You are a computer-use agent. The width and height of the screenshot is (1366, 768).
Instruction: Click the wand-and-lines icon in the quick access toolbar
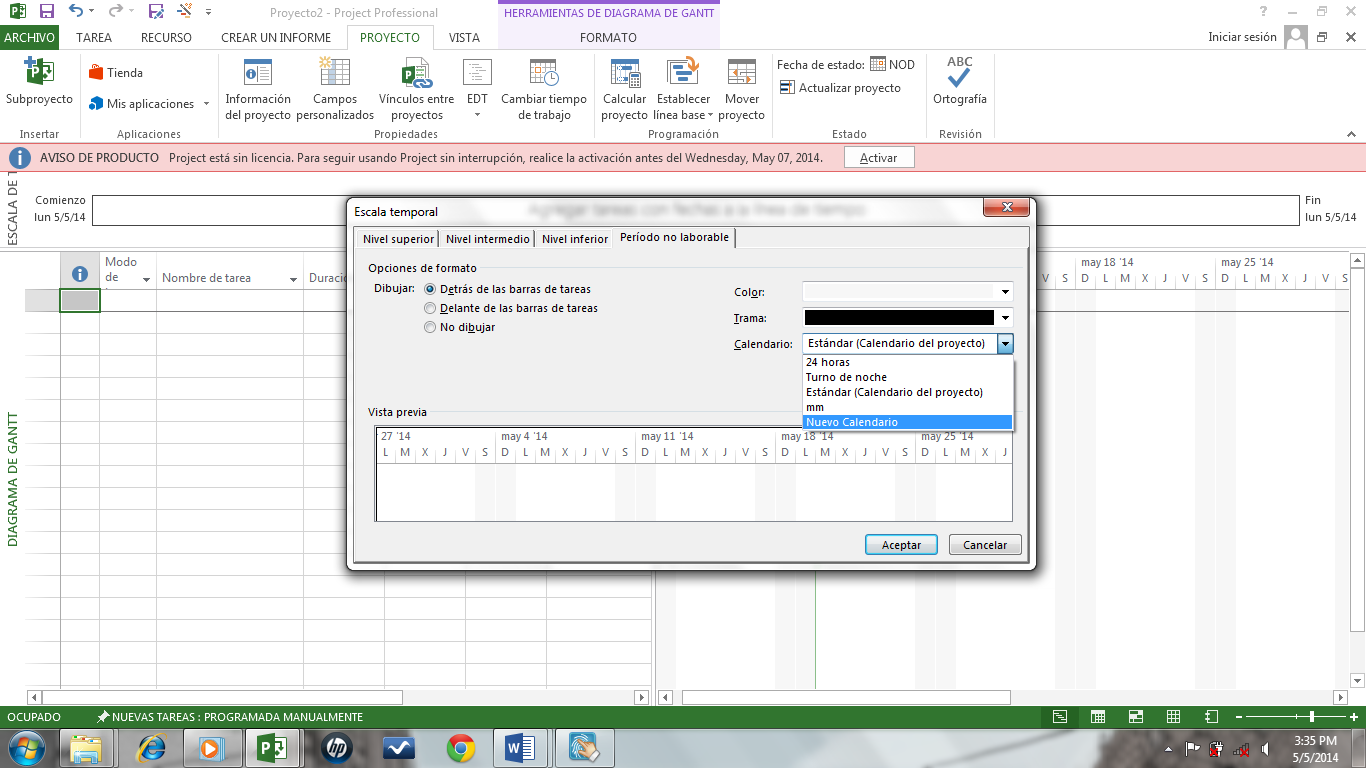coord(187,12)
